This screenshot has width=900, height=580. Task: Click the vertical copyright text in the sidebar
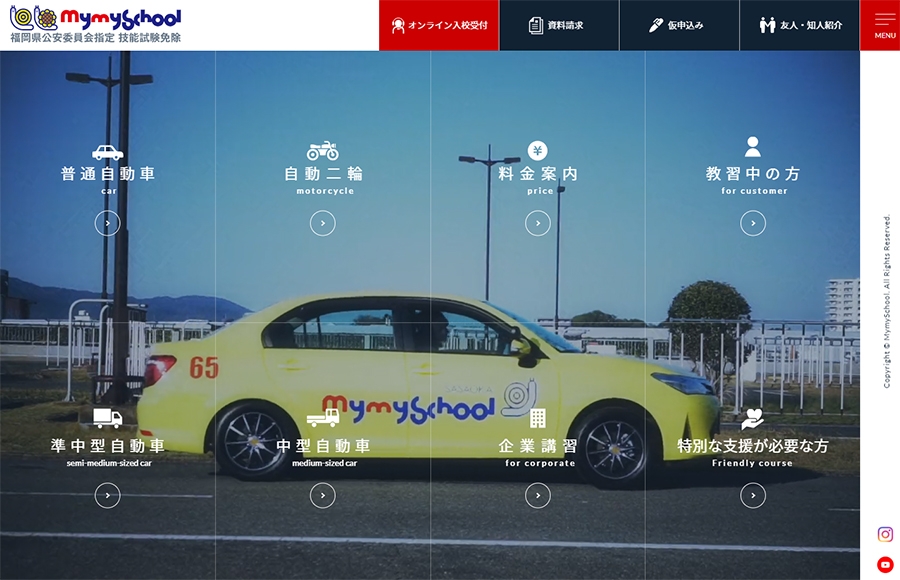pos(887,301)
